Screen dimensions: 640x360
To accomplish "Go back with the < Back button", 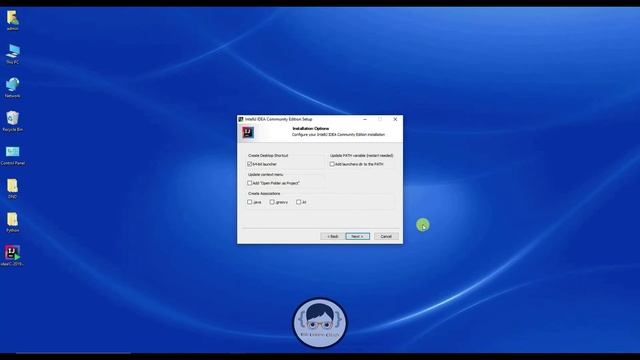I will (333, 236).
